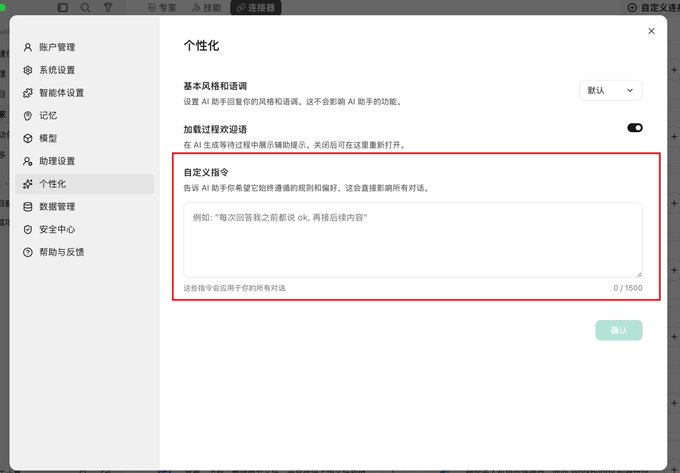Switch to 技能 tab at top
Viewport: 680px width, 473px height.
207,7
